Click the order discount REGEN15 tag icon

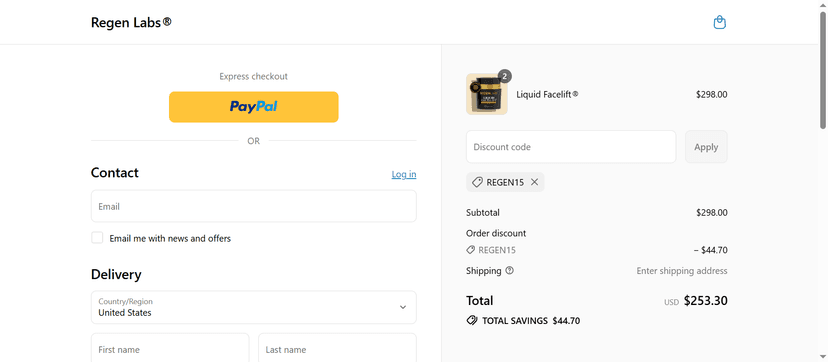pos(470,250)
